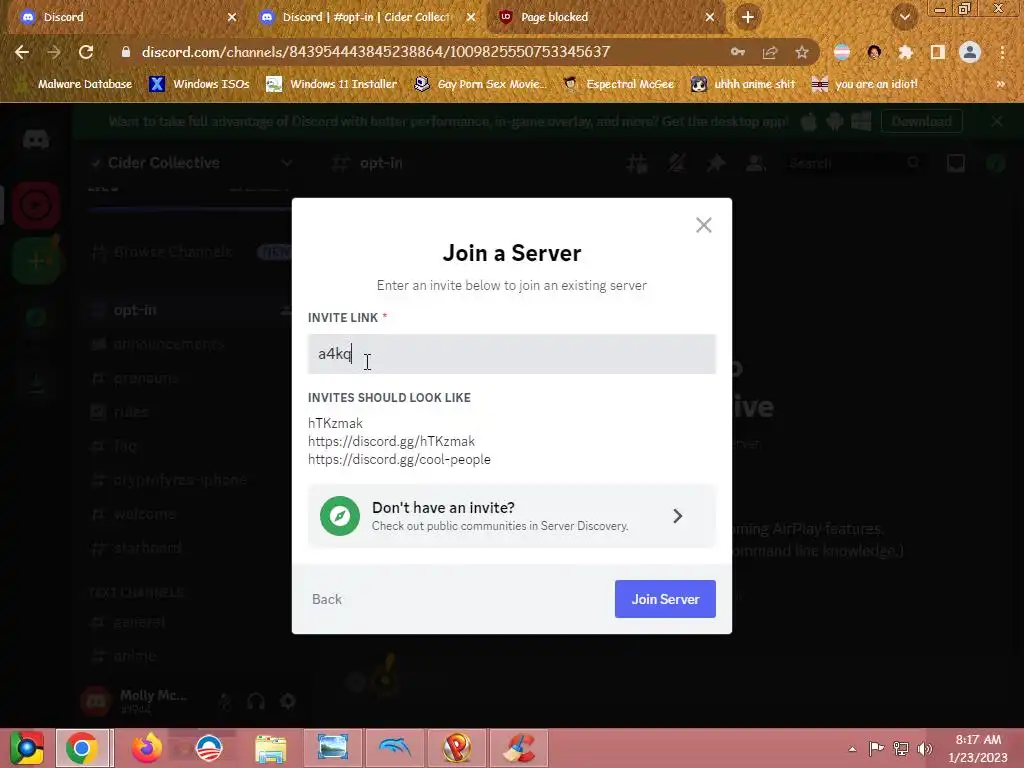Open the Malware Database bookmark
The width and height of the screenshot is (1024, 768).
click(76, 84)
